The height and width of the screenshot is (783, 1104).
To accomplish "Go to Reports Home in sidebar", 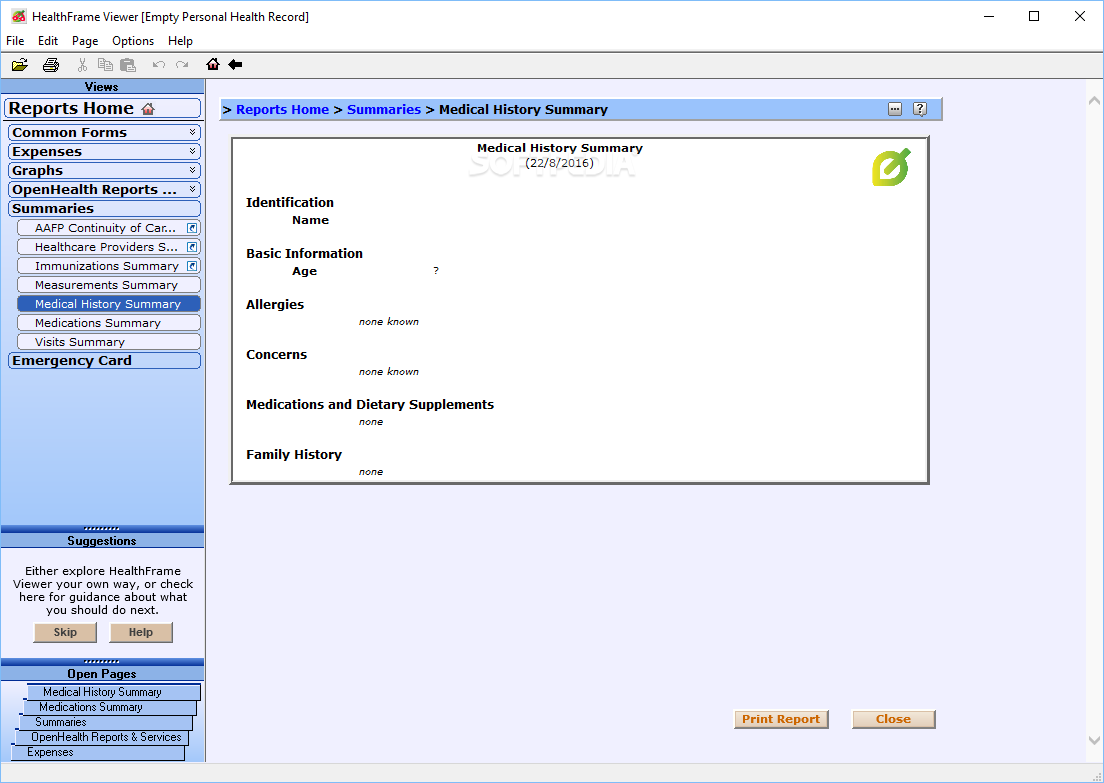I will (x=103, y=108).
